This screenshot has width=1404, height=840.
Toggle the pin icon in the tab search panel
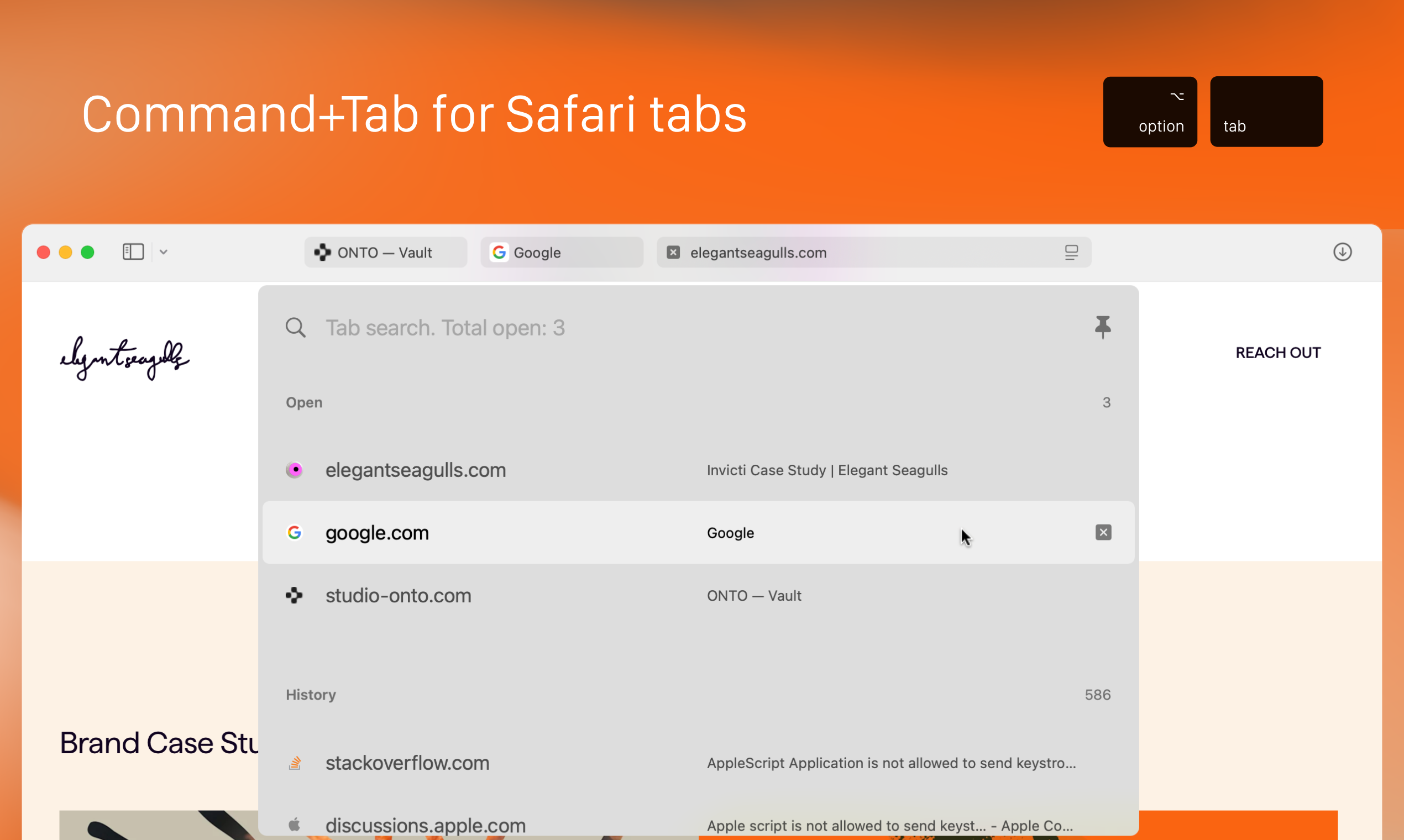click(1103, 327)
